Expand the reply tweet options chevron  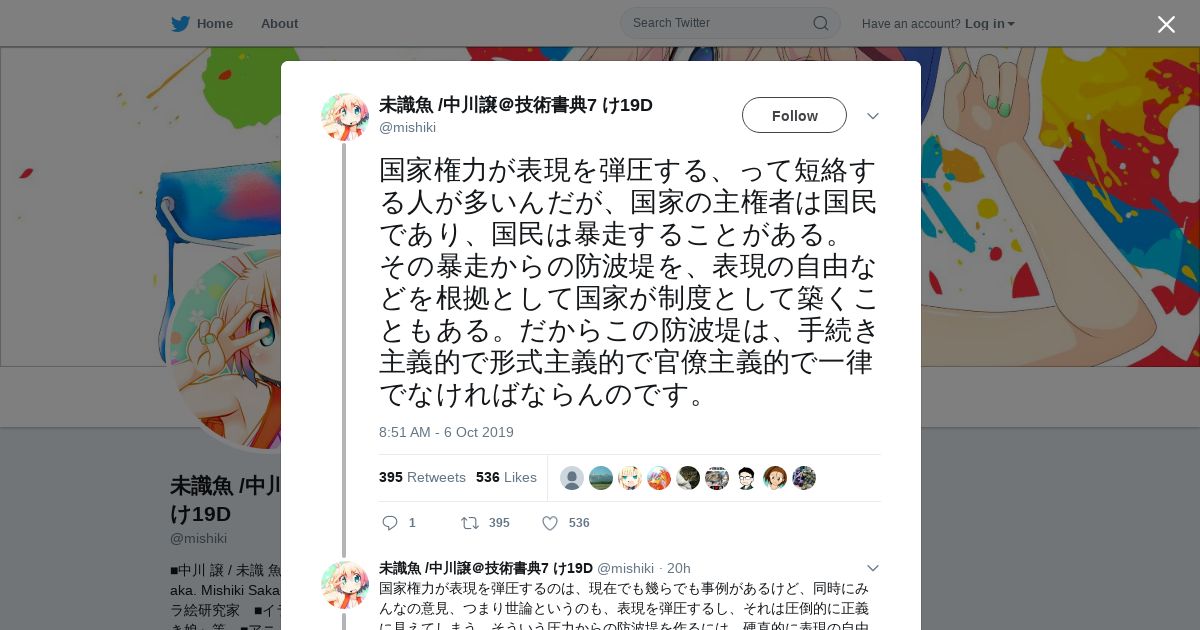[x=872, y=568]
